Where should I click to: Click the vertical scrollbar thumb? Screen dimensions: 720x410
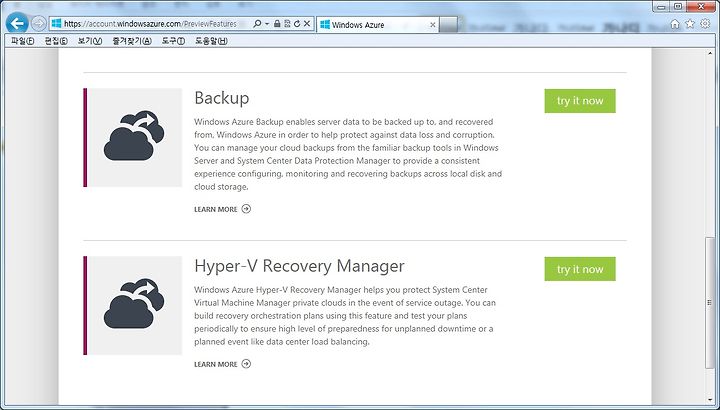(710, 302)
